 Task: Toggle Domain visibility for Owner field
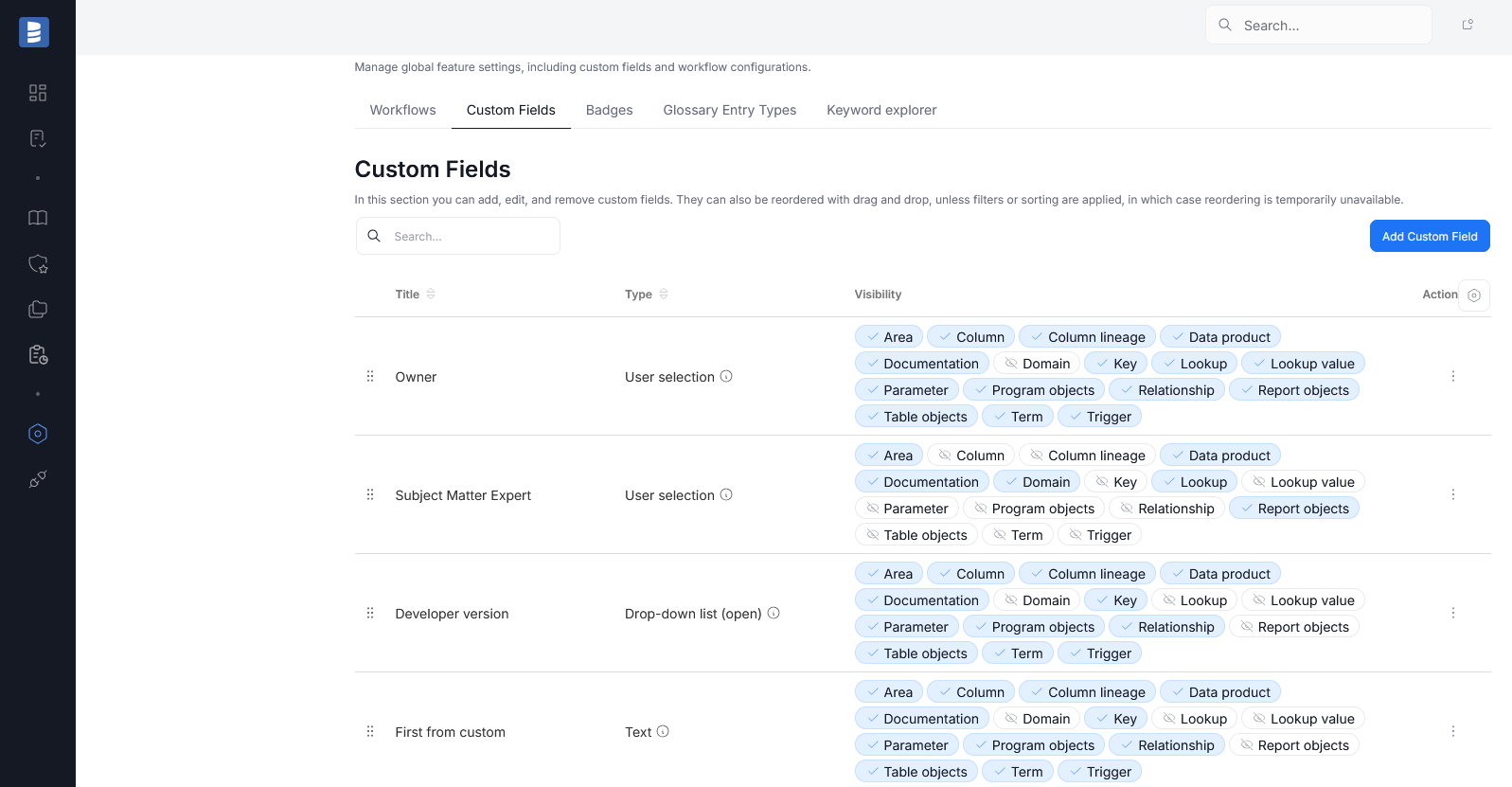pyautogui.click(x=1037, y=364)
